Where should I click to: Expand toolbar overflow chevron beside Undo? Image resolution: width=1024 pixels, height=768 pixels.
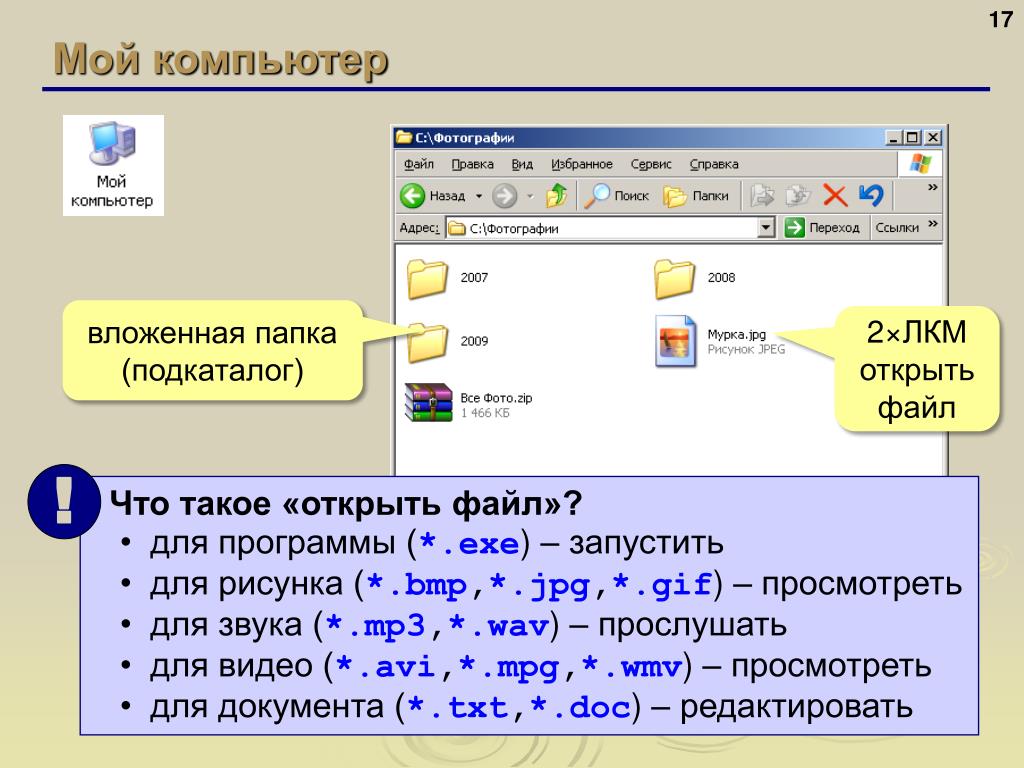(x=933, y=187)
